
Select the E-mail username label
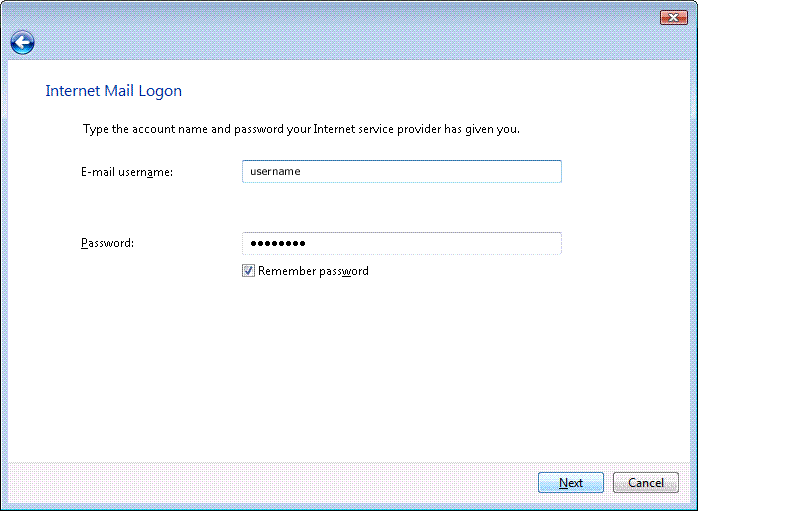tap(127, 172)
